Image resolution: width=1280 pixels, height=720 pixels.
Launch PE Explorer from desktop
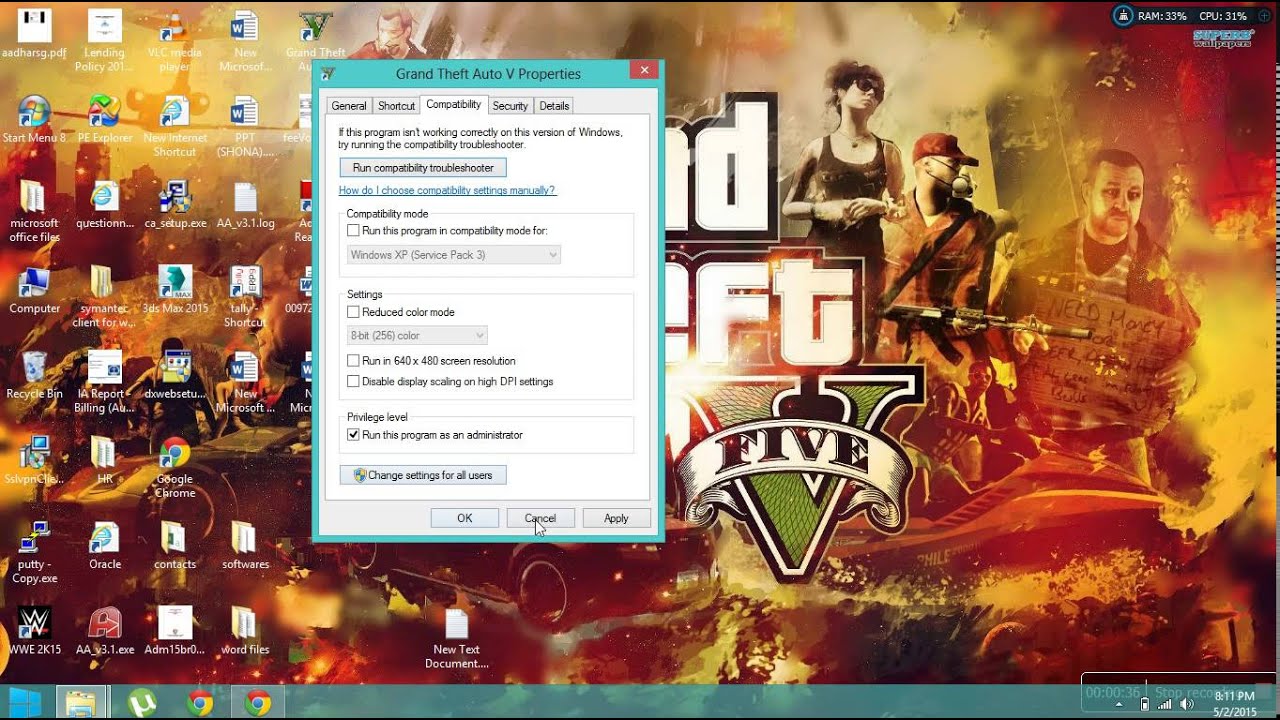click(x=105, y=119)
